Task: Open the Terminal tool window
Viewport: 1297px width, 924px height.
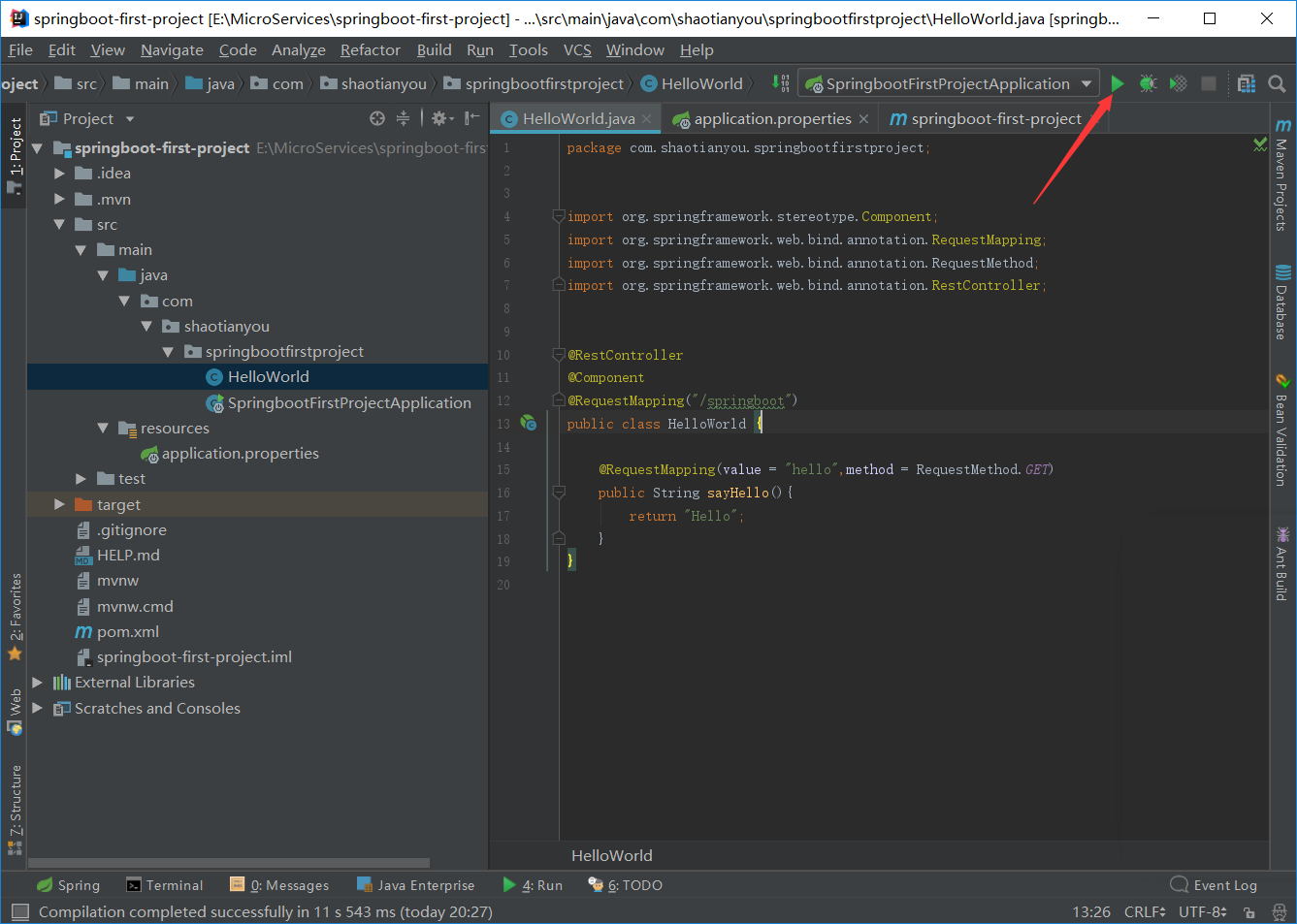Action: point(164,885)
